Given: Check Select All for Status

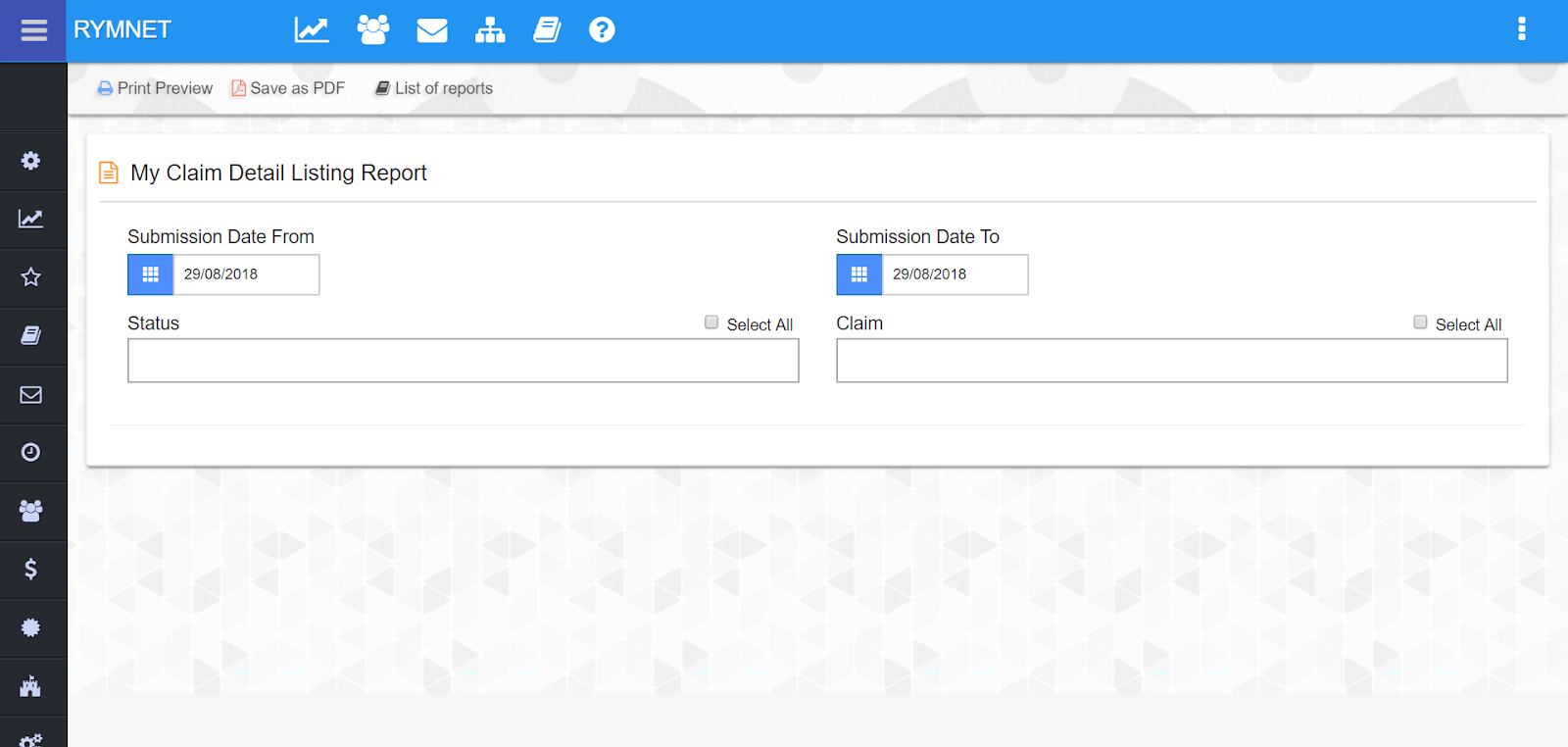Looking at the screenshot, I should point(711,323).
